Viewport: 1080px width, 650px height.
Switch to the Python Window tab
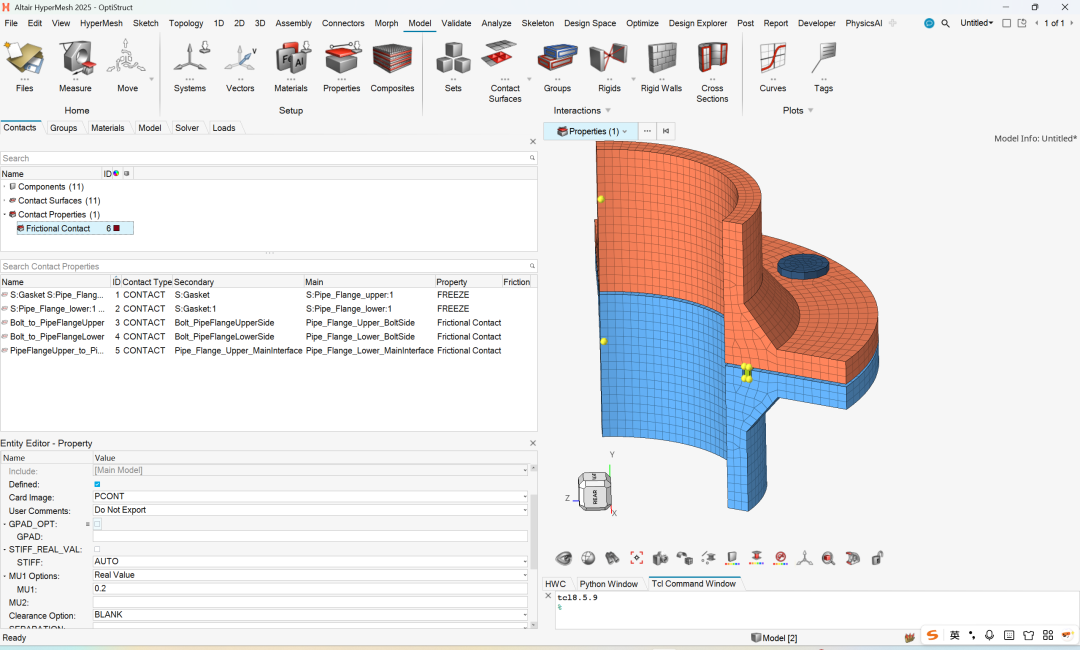click(608, 584)
